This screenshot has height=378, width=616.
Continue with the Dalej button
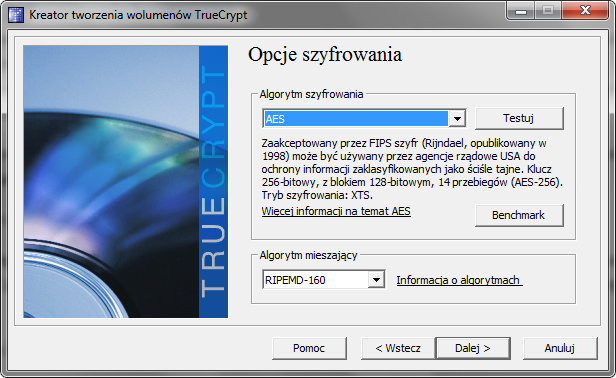pyautogui.click(x=473, y=348)
